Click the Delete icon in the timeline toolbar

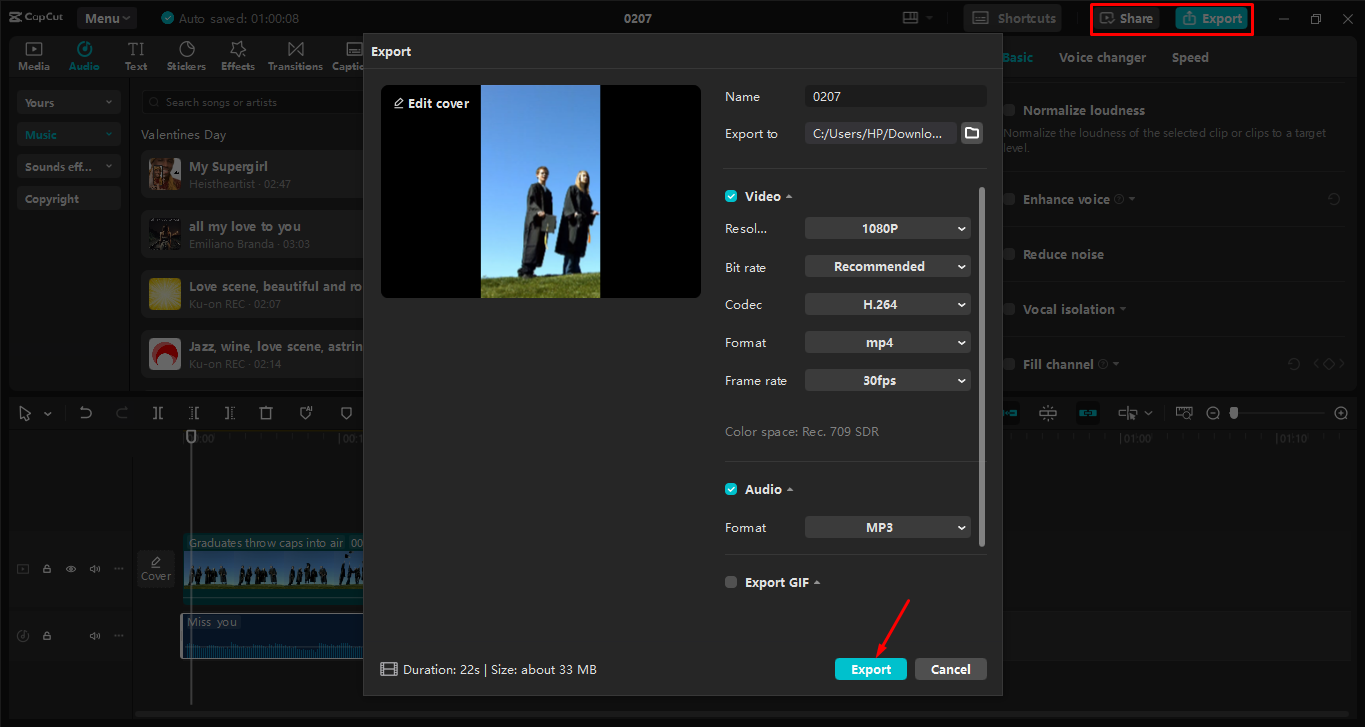pyautogui.click(x=266, y=412)
